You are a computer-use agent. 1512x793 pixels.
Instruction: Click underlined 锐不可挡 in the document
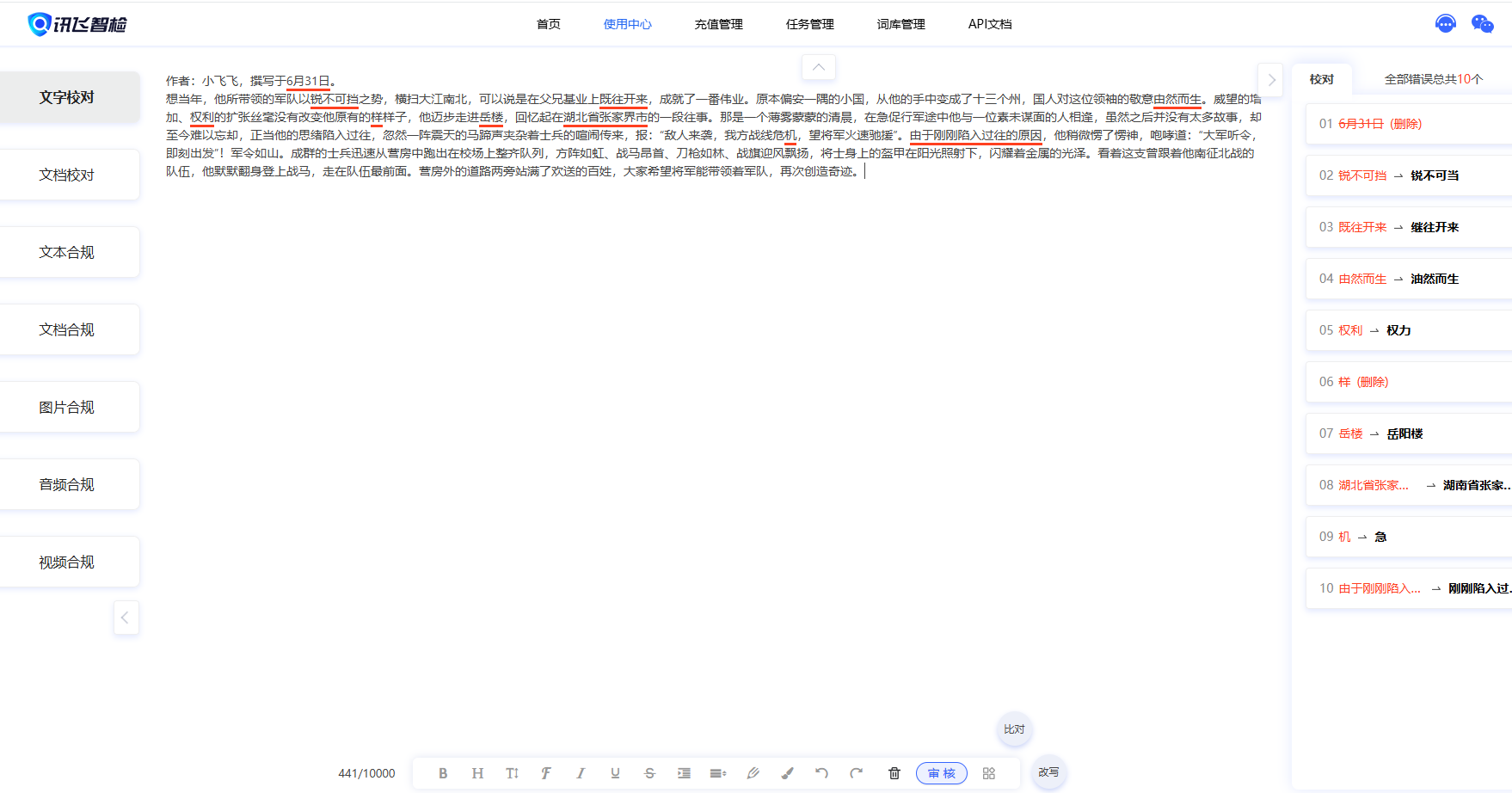(x=334, y=99)
